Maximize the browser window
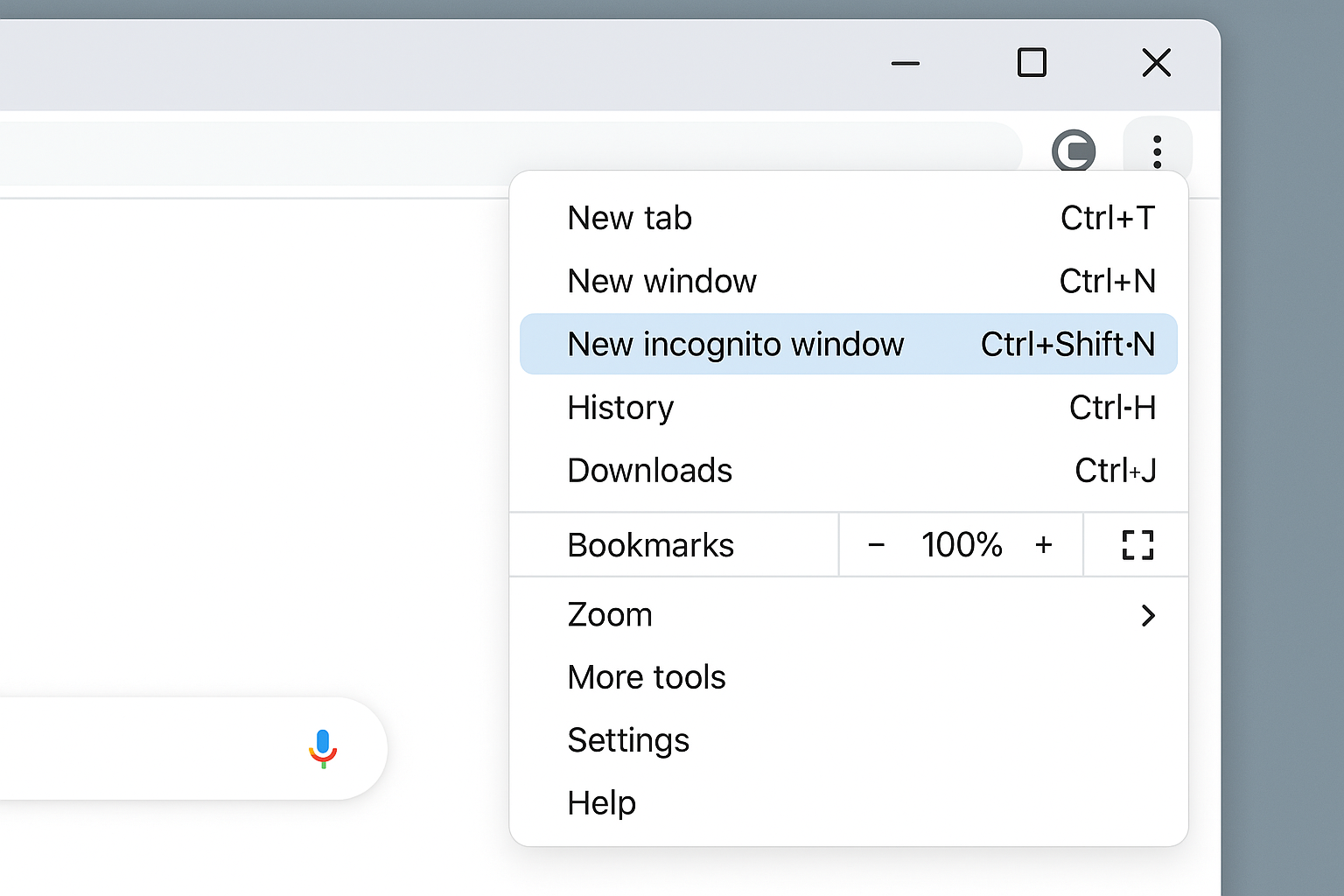Image resolution: width=1344 pixels, height=896 pixels. (x=1032, y=63)
